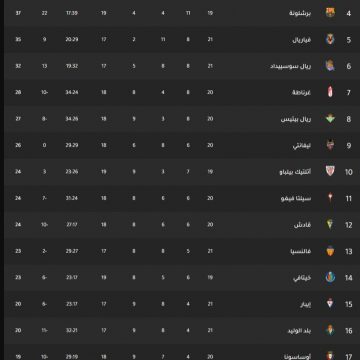Click the Villarreal yellow crest icon
The width and height of the screenshot is (360, 360).
[x=330, y=39]
